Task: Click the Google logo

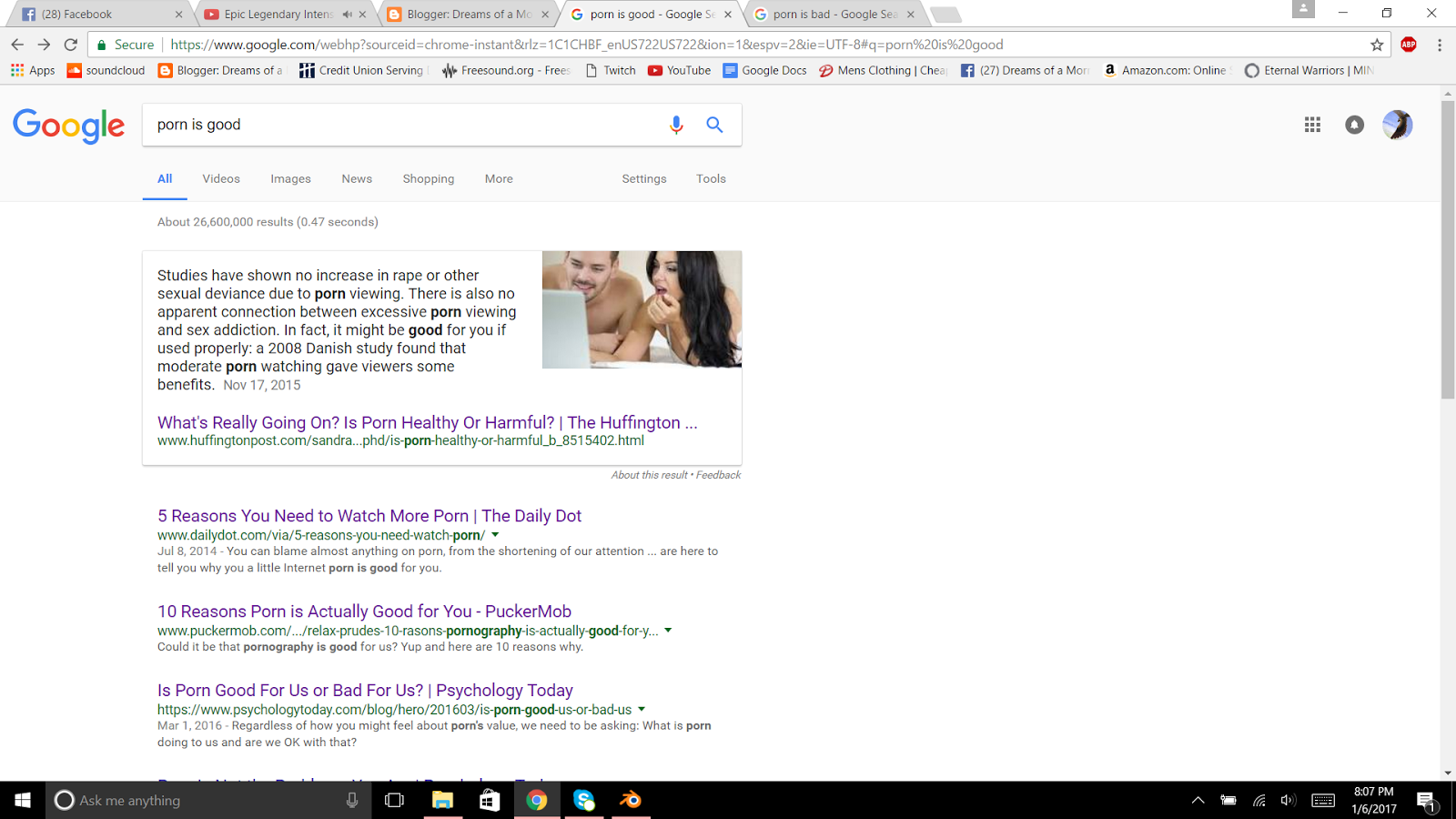Action: click(x=69, y=126)
